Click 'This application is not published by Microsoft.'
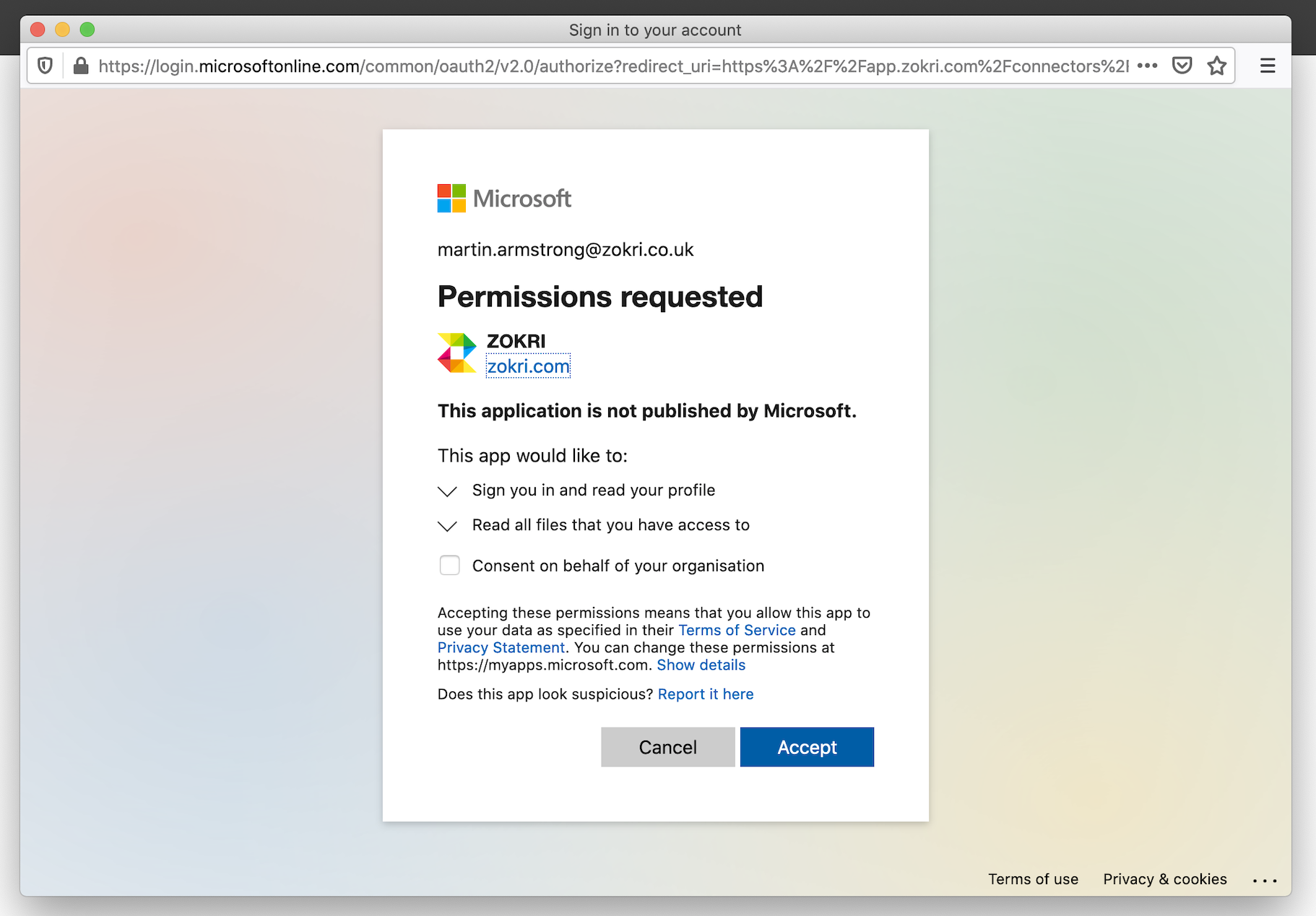 [647, 411]
